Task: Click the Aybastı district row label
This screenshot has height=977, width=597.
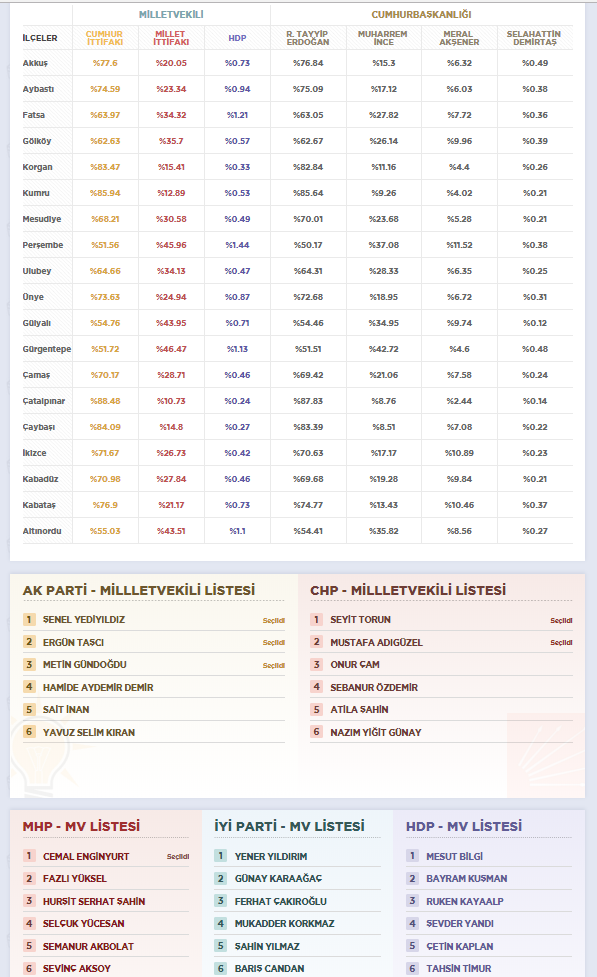Action: click(x=38, y=89)
